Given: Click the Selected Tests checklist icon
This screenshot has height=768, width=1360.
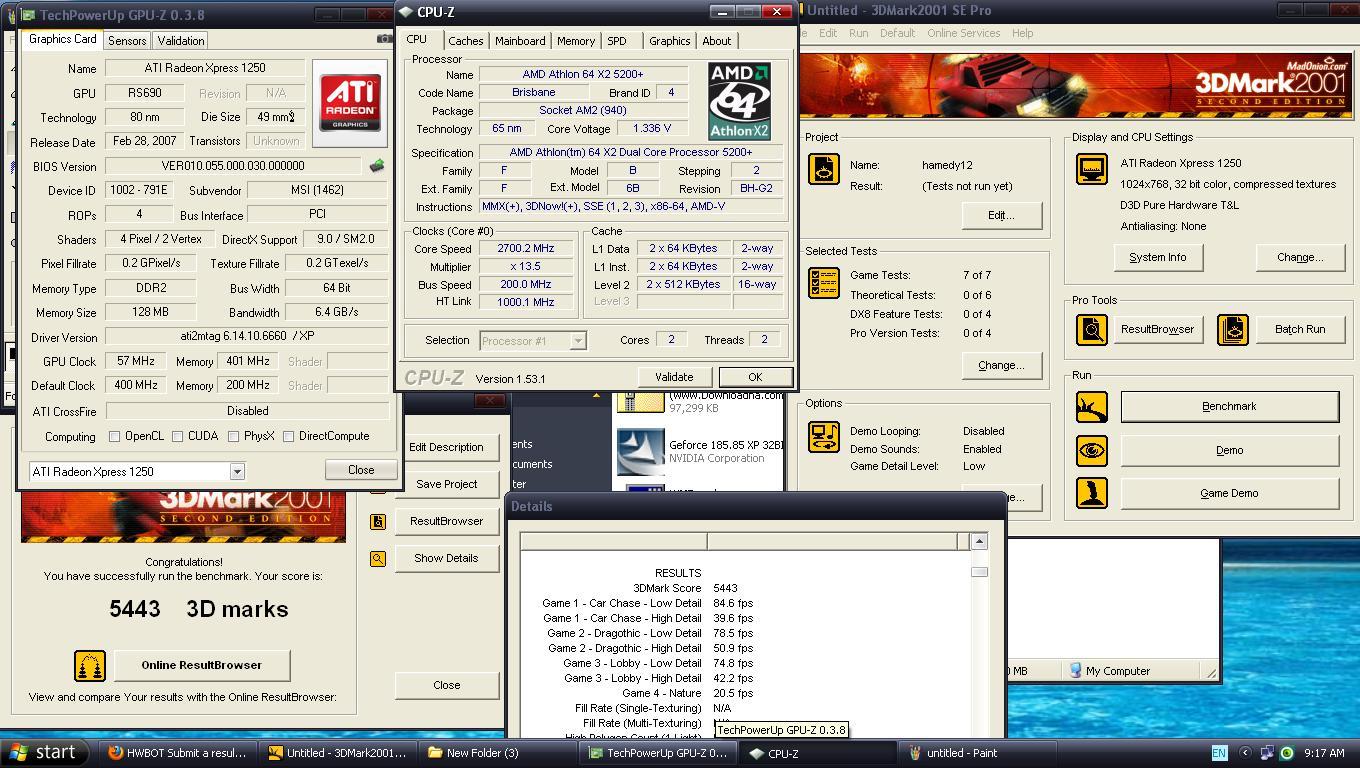Looking at the screenshot, I should (823, 283).
